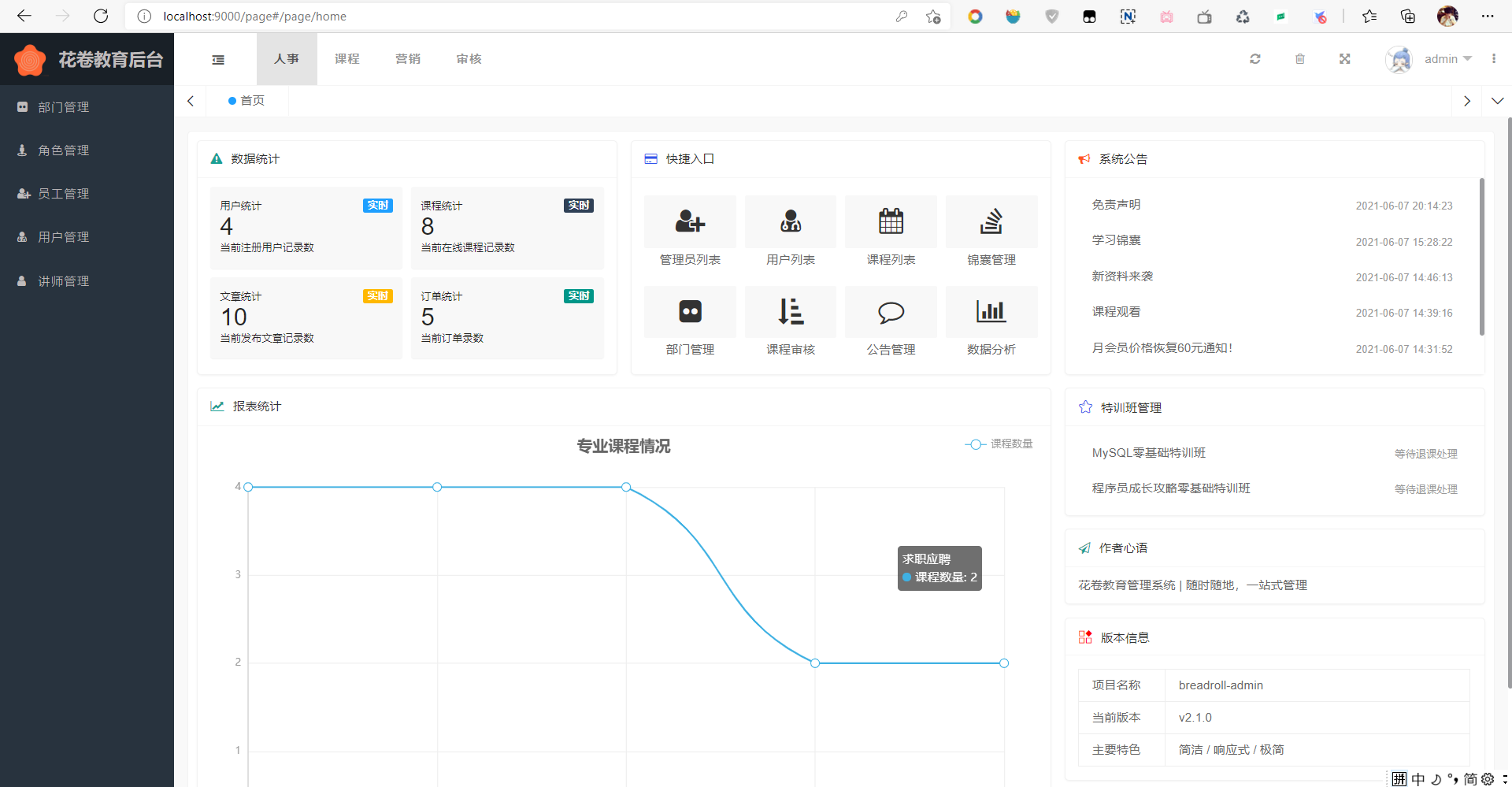Viewport: 1512px width, 787px height.
Task: Click the browser address bar URL
Action: point(254,16)
